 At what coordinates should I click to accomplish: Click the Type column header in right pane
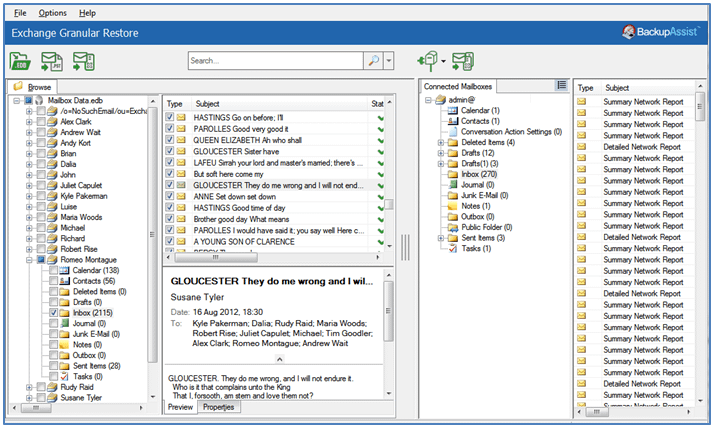coord(587,88)
